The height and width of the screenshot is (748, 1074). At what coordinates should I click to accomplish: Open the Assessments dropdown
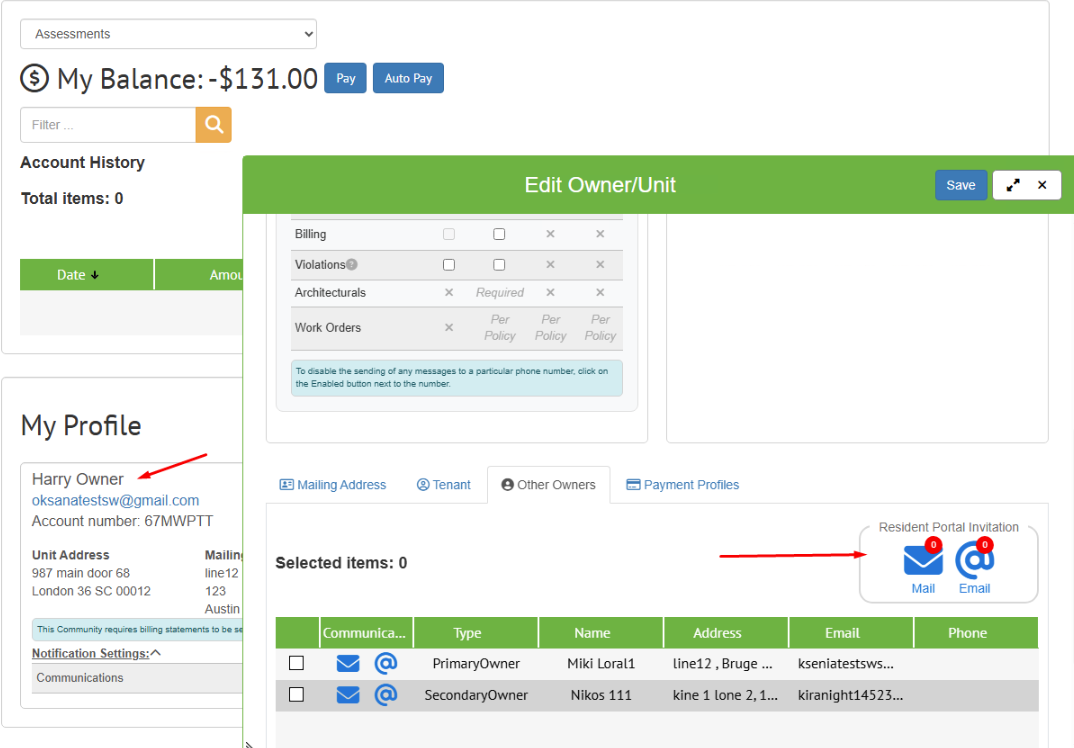(x=168, y=34)
